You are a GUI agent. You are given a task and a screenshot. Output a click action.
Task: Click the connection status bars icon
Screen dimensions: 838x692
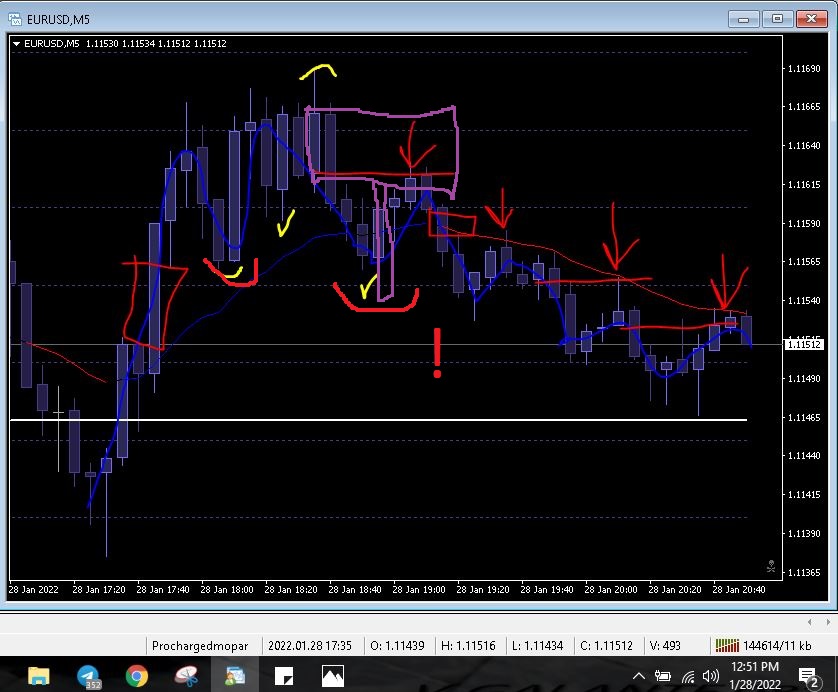coord(727,646)
